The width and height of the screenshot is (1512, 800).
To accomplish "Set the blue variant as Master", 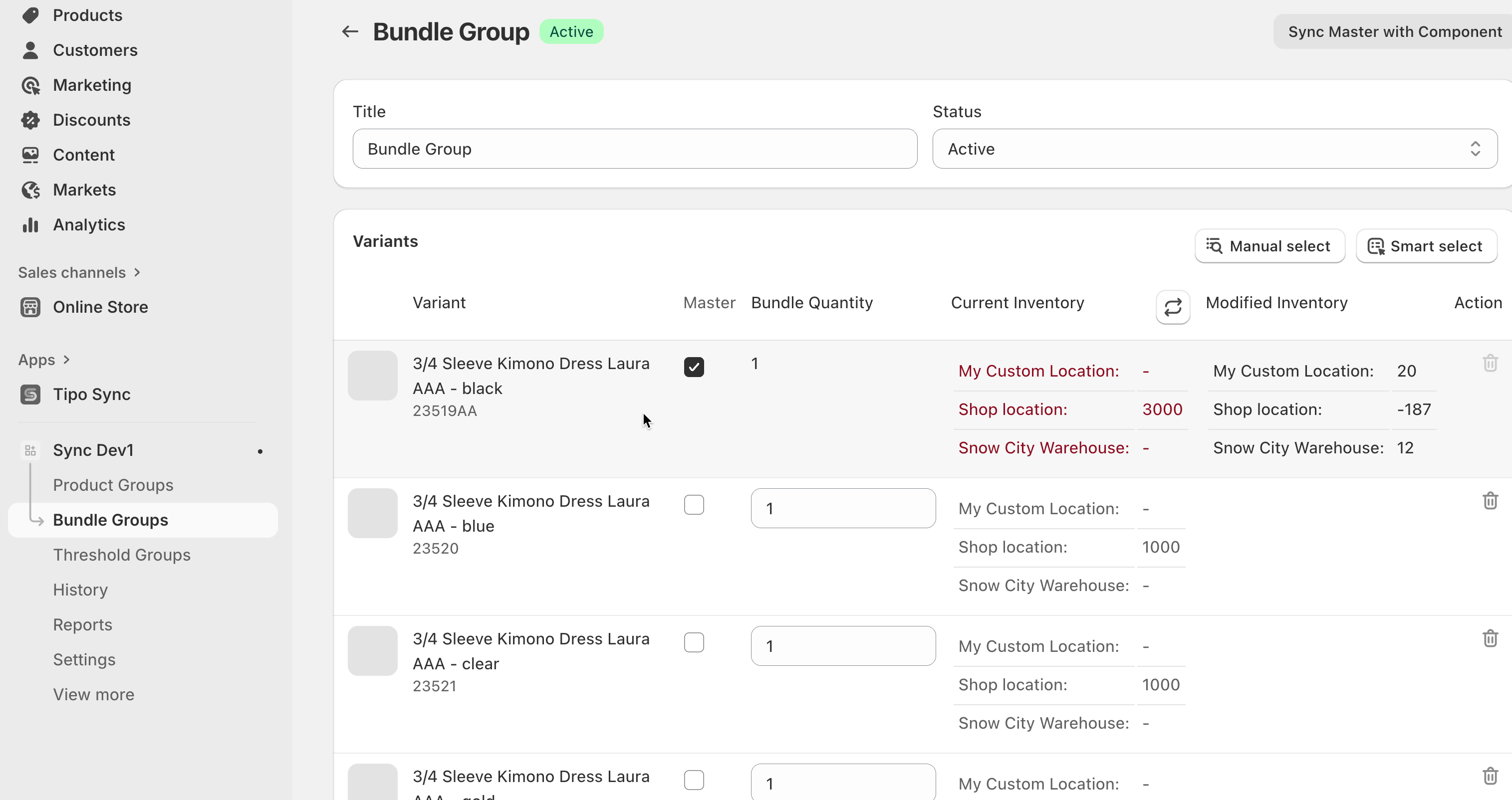I will pyautogui.click(x=694, y=505).
